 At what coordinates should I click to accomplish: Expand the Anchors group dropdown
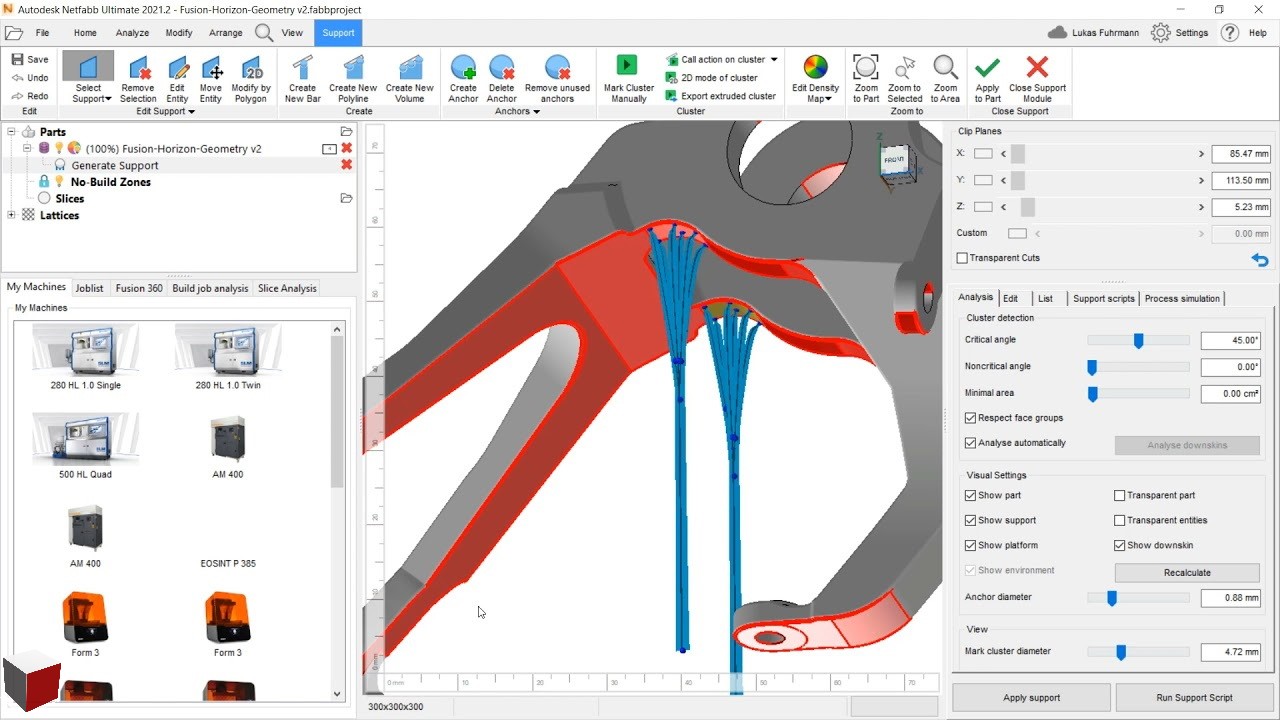(536, 112)
